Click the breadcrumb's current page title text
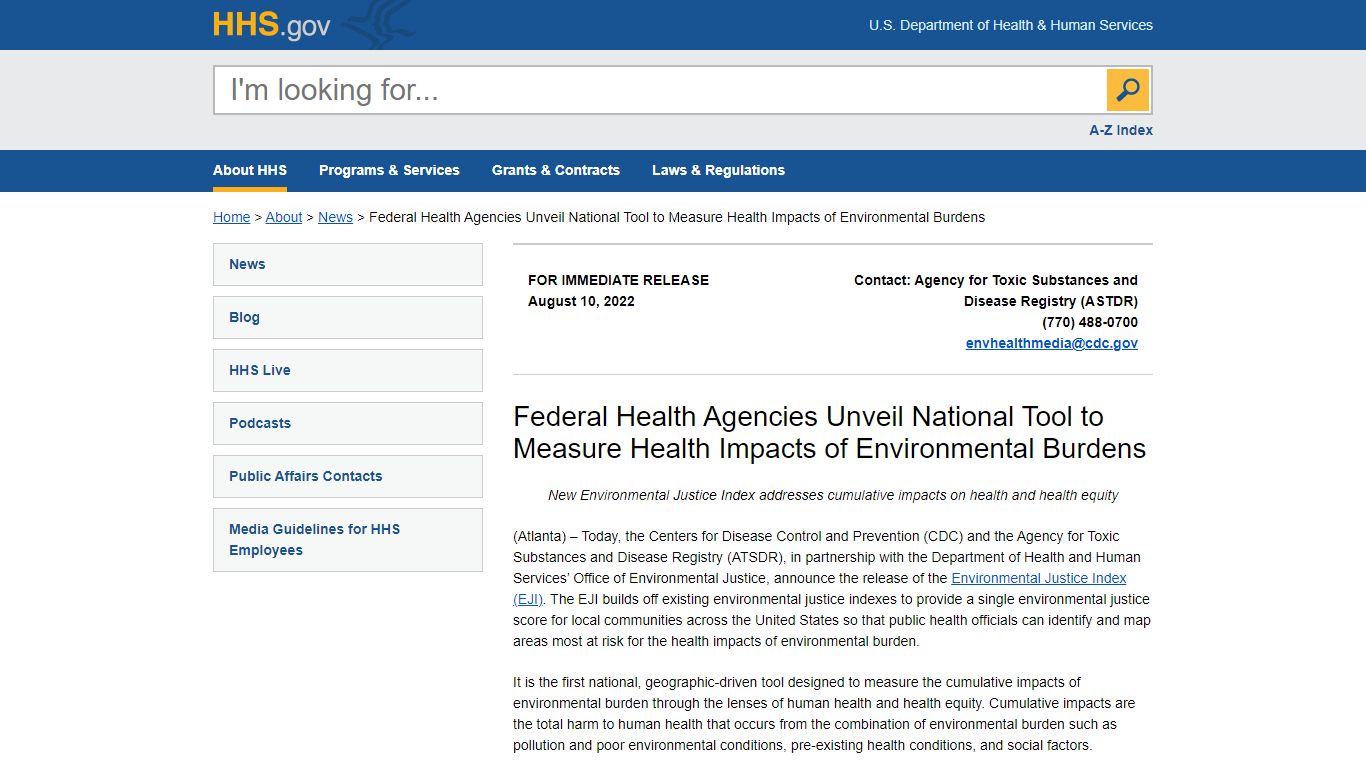 point(677,217)
